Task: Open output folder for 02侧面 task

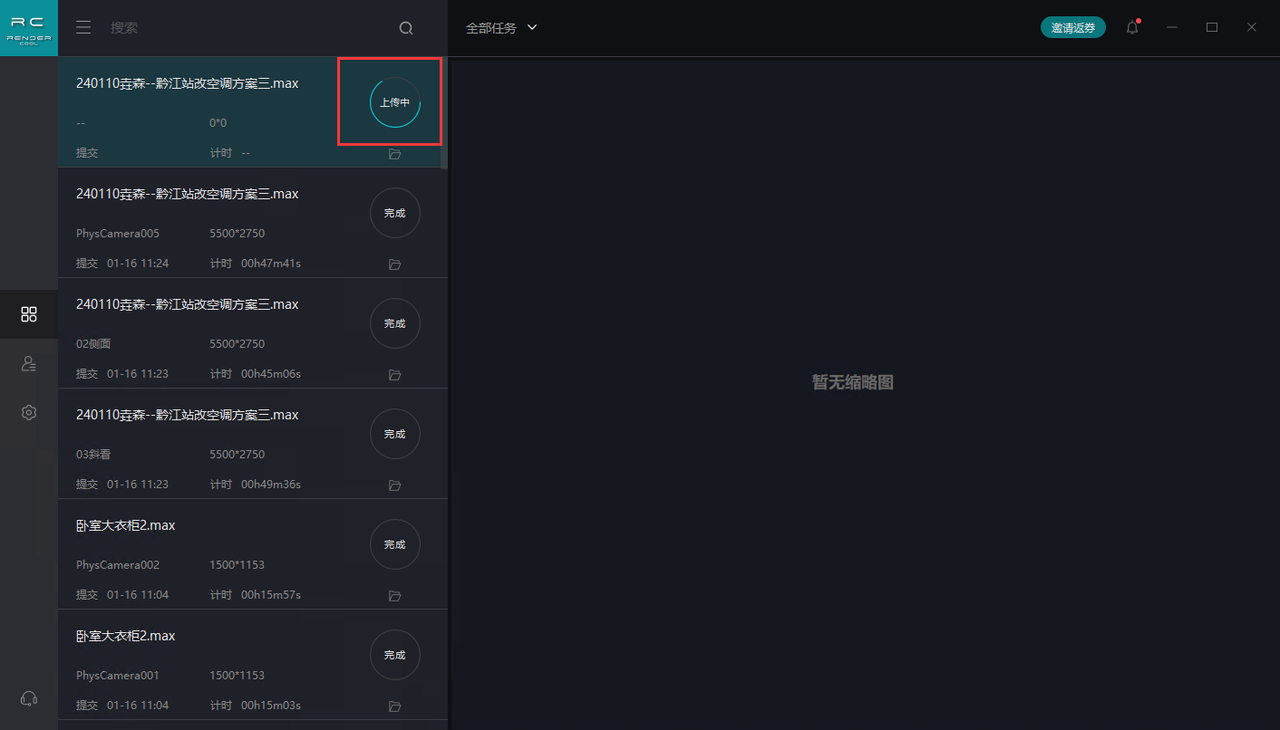Action: coord(395,375)
